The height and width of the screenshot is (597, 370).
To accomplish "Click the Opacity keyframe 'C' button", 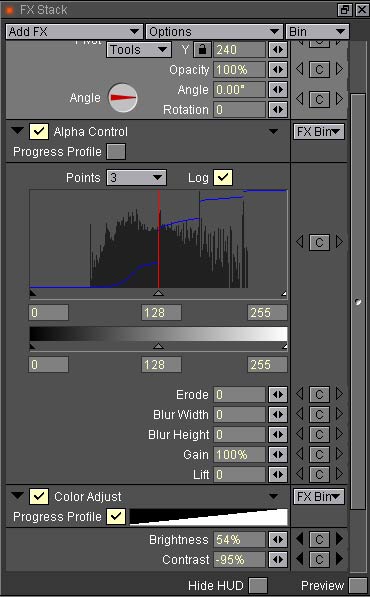I will click(319, 70).
